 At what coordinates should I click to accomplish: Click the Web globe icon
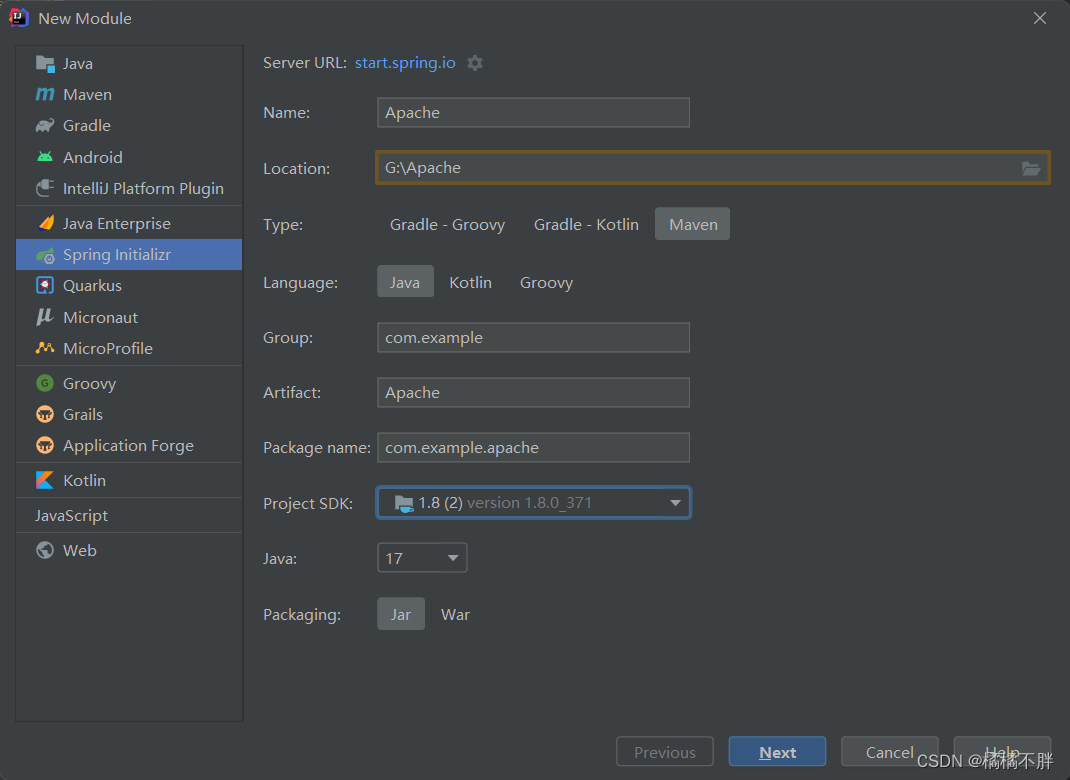coord(45,550)
